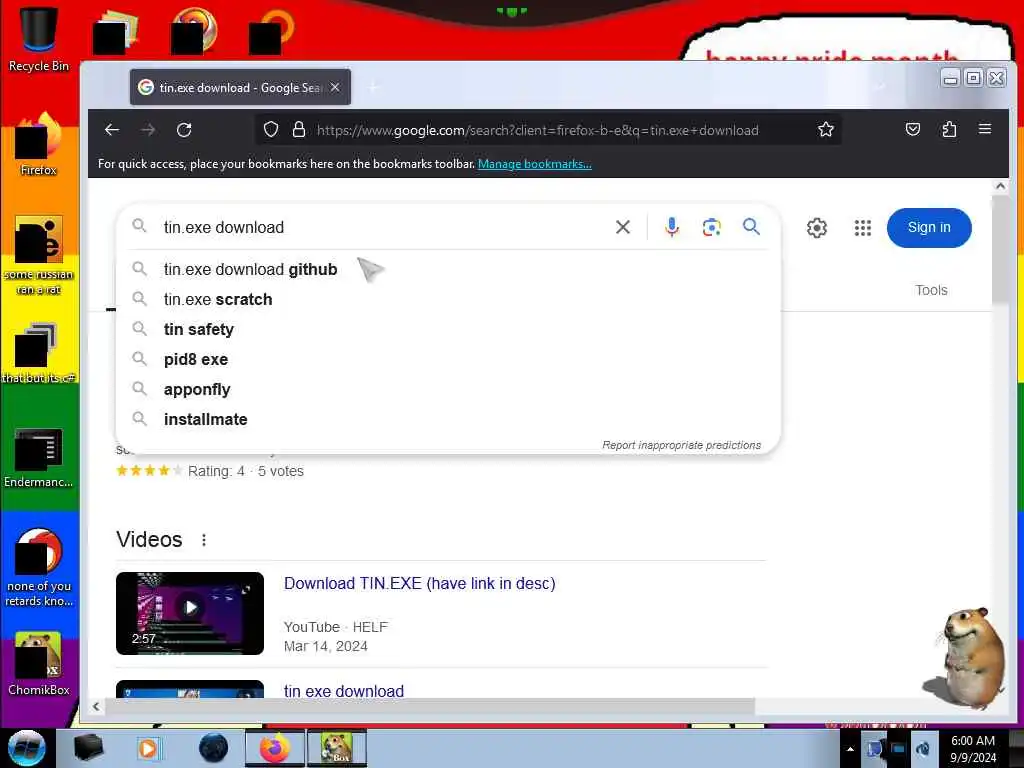Click the tray volume speaker icon
This screenshot has width=1024, height=768.
click(922, 748)
